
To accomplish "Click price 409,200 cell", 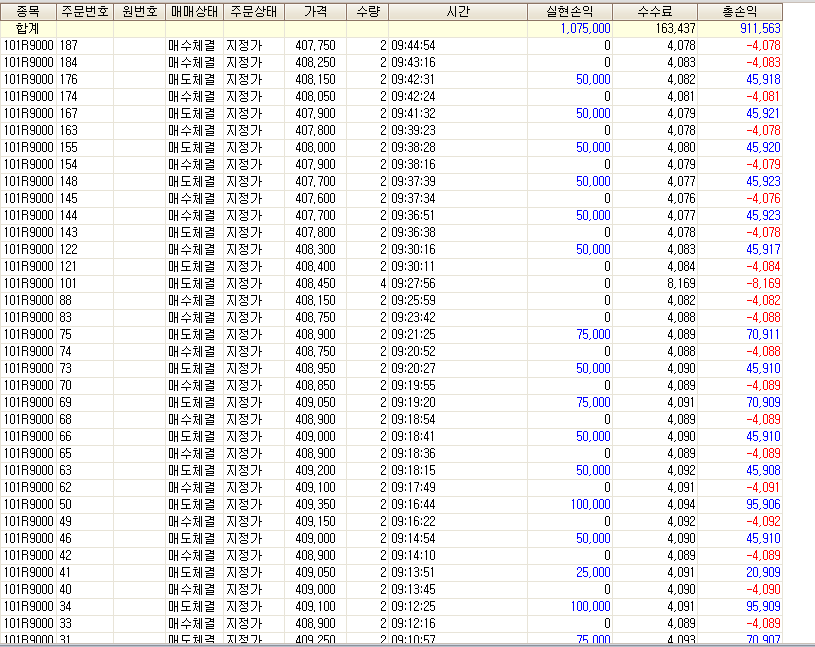I will [316, 471].
